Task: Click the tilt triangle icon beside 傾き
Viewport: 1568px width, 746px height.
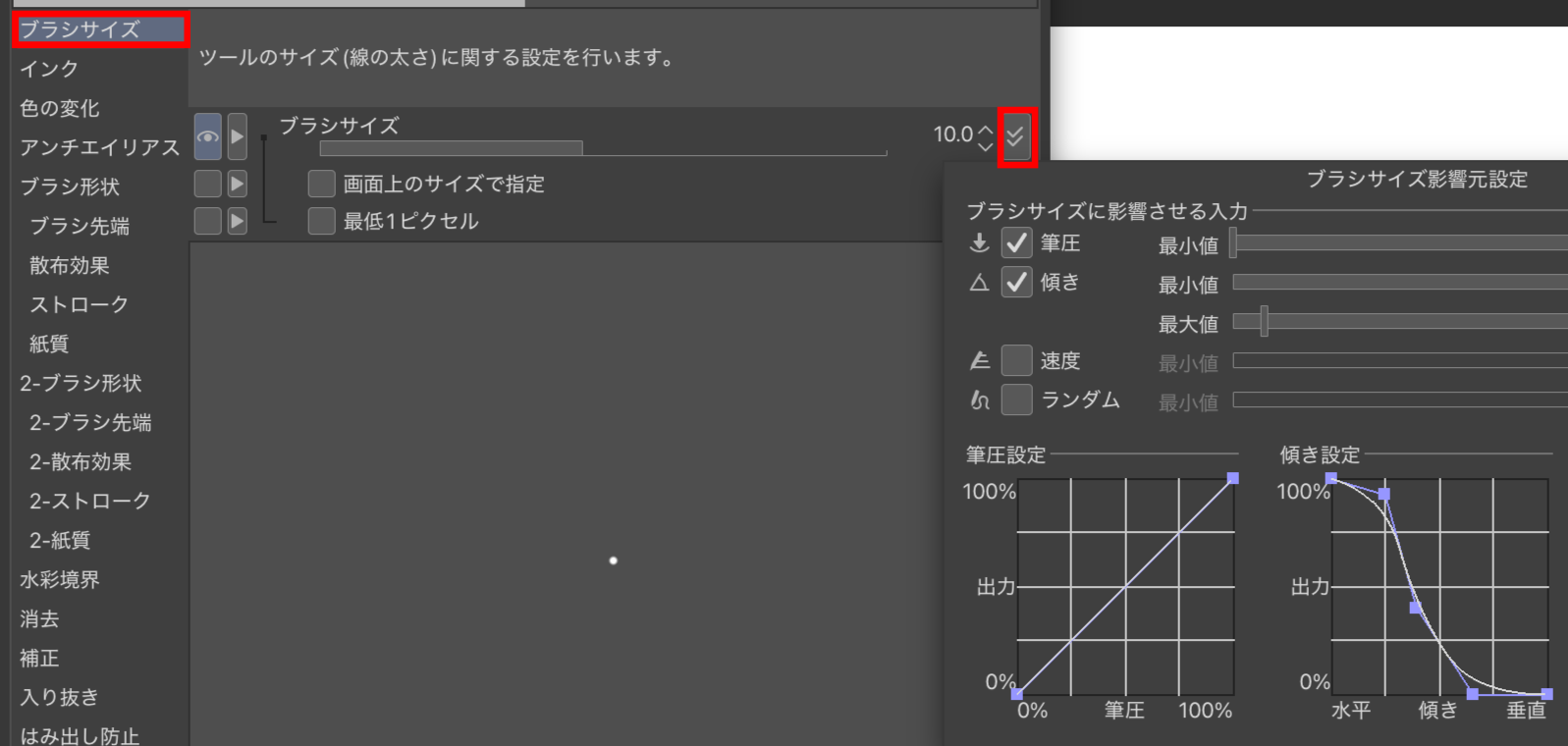Action: pos(979,283)
